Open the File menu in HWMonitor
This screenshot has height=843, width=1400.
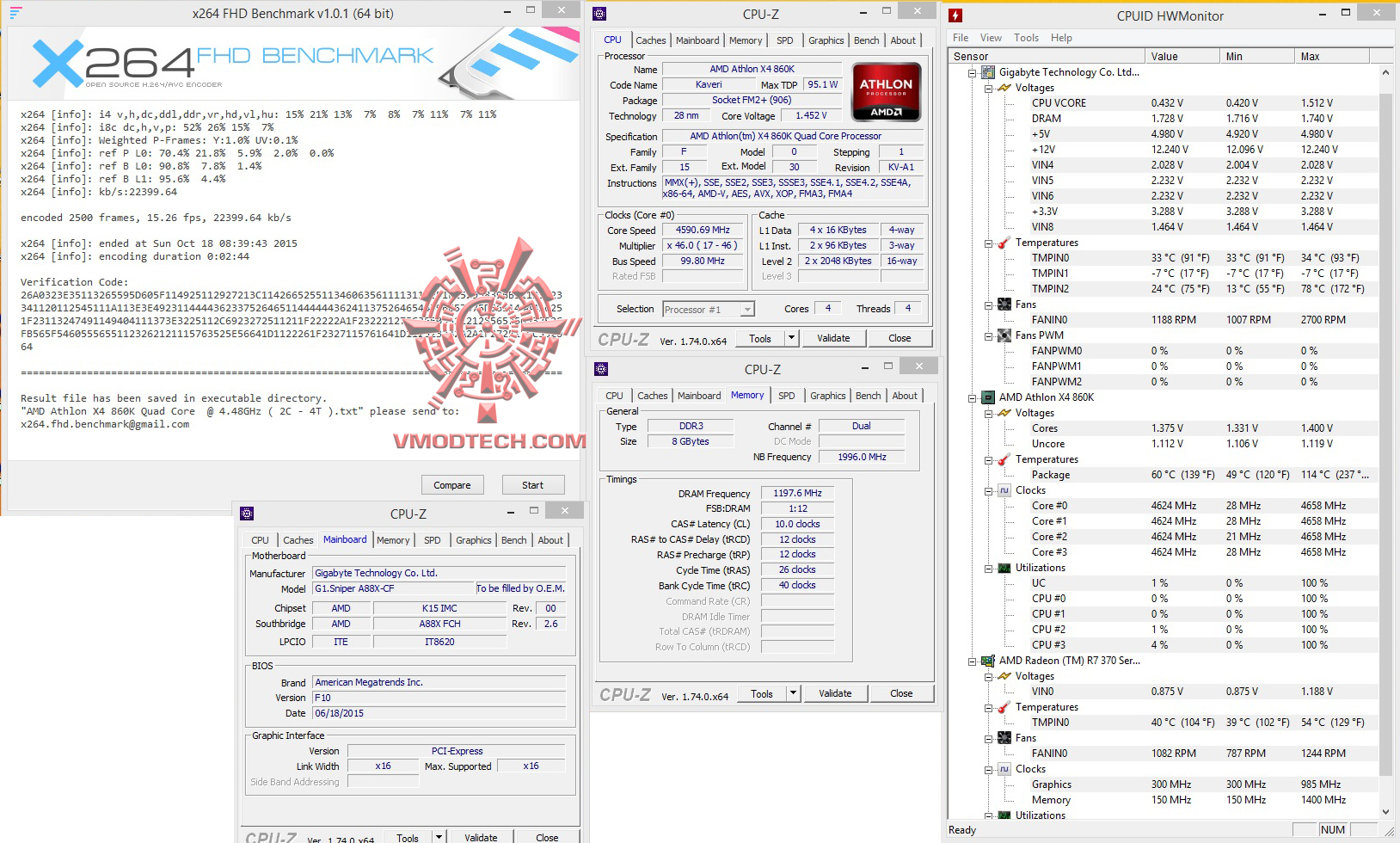[x=961, y=38]
